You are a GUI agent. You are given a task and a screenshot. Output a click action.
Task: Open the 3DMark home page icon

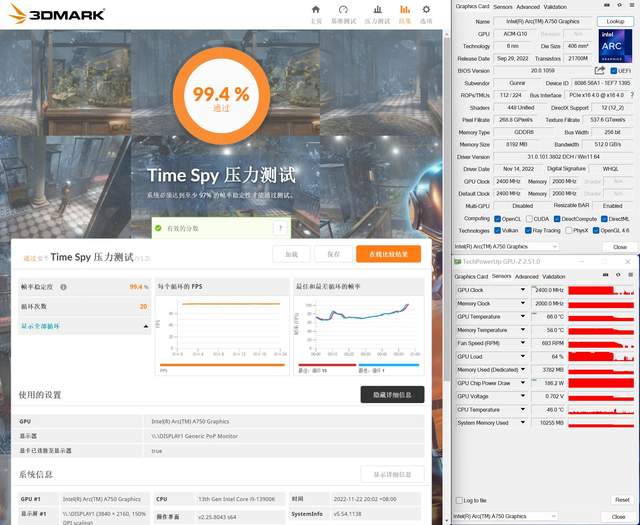click(x=316, y=9)
